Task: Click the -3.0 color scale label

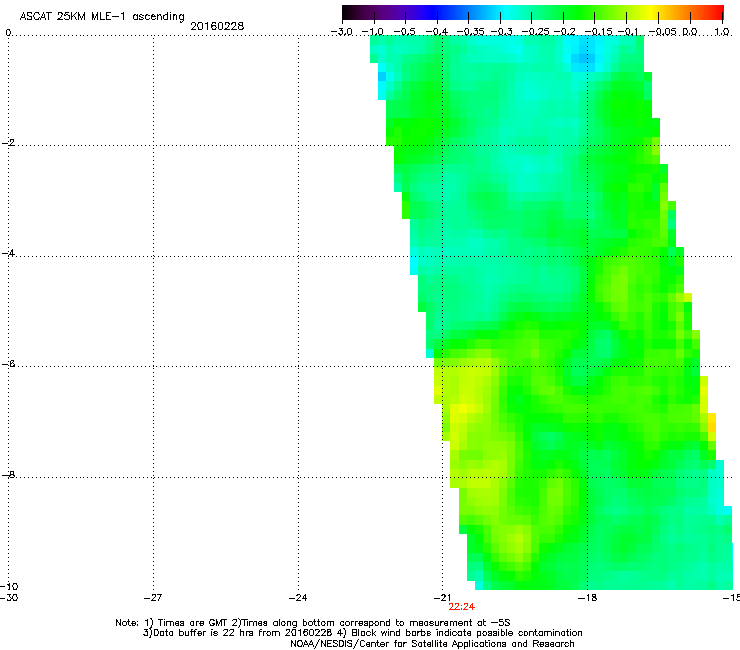Action: coord(342,32)
